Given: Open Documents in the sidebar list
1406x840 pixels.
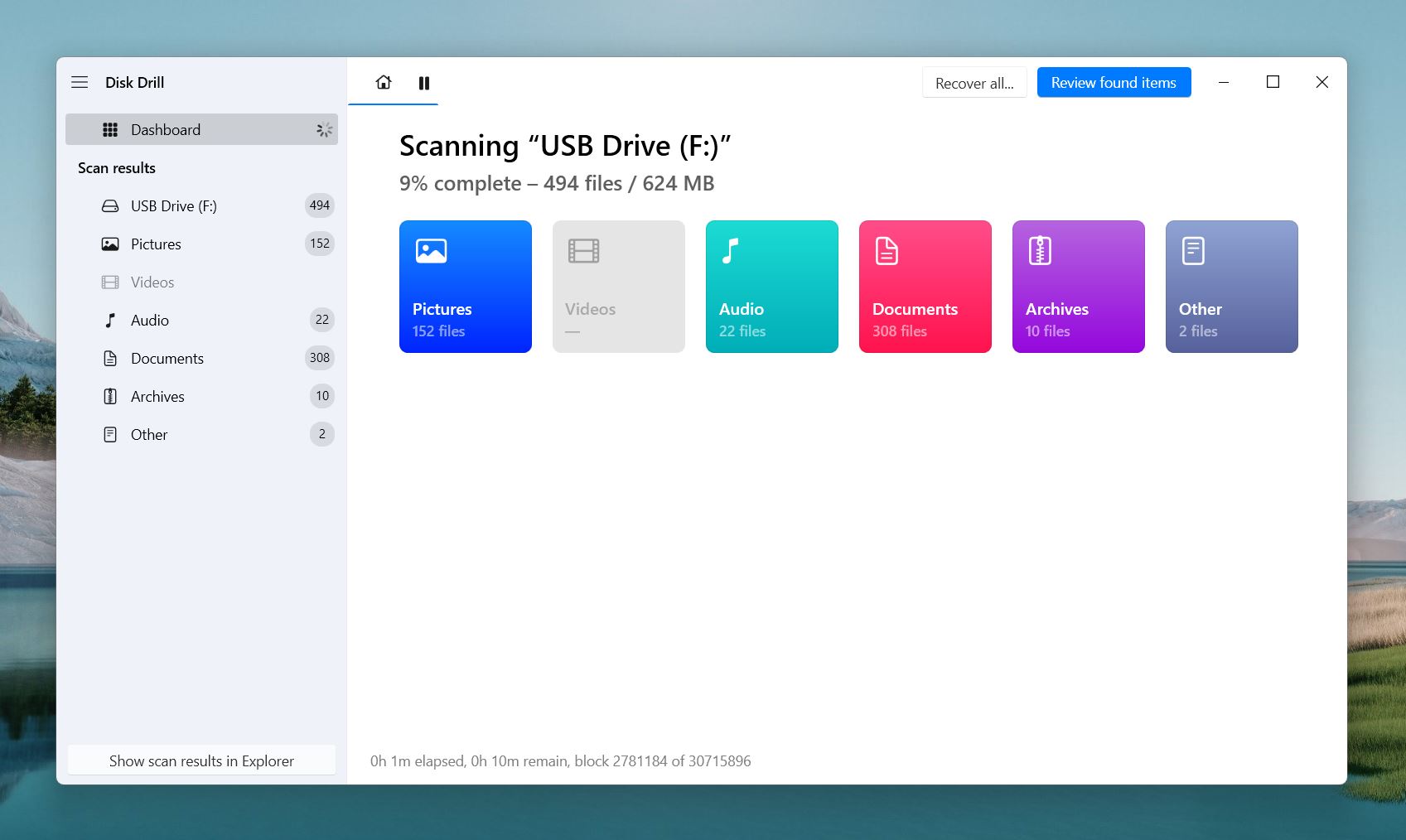Looking at the screenshot, I should tap(201, 358).
